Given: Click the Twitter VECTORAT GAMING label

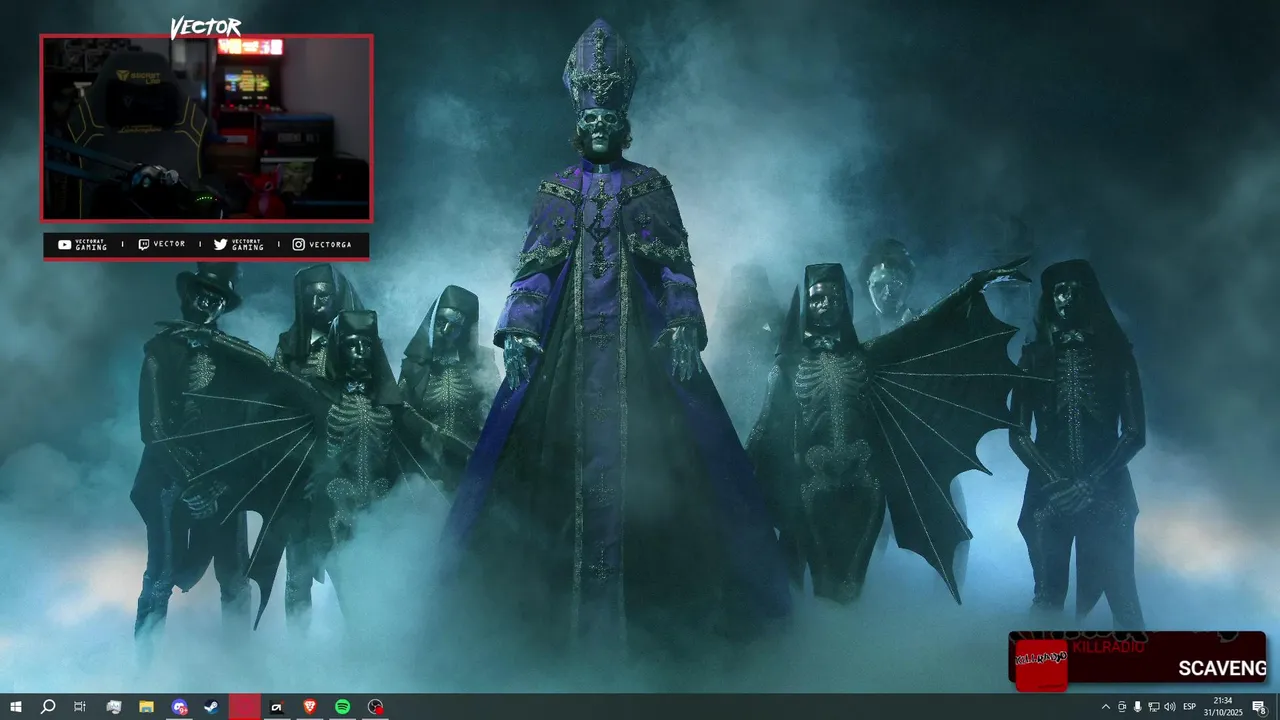Looking at the screenshot, I should pyautogui.click(x=240, y=245).
